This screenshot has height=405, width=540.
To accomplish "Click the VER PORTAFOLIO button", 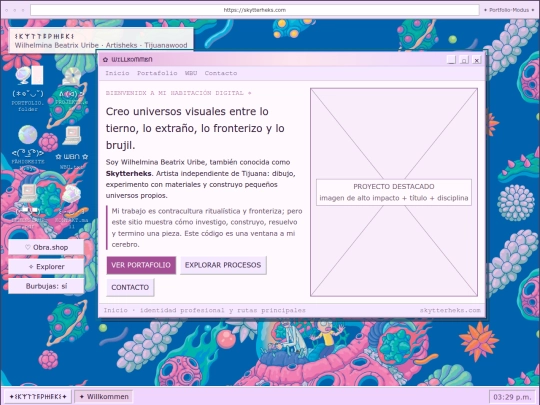I will 141,265.
